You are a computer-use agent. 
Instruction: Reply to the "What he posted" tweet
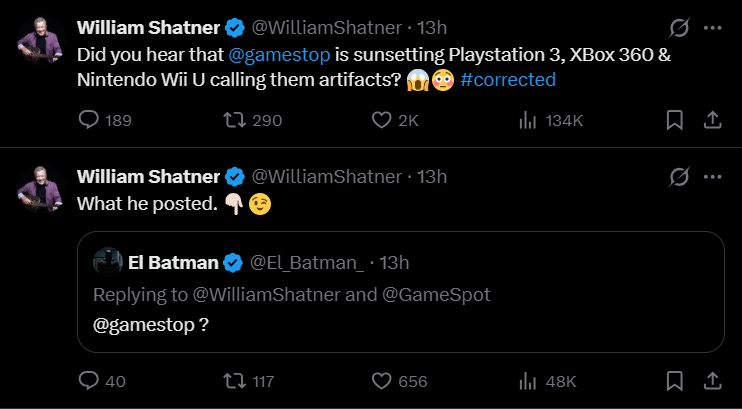click(x=89, y=381)
